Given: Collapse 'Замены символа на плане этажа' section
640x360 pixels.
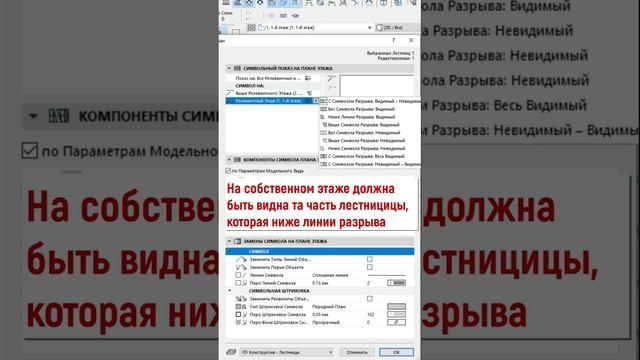Looking at the screenshot, I should point(229,241).
